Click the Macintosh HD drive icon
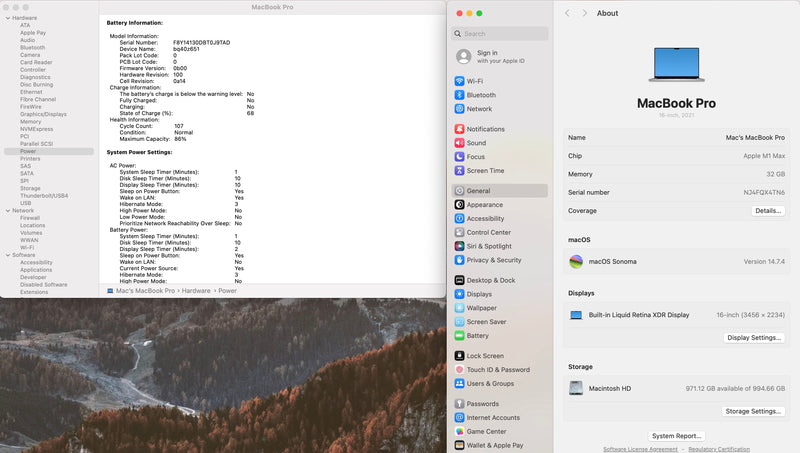The height and width of the screenshot is (453, 800). coord(576,388)
